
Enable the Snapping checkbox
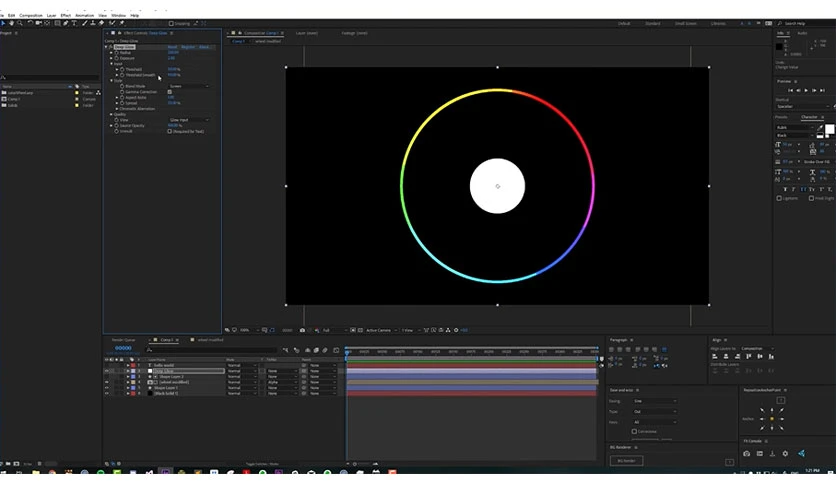(x=171, y=23)
